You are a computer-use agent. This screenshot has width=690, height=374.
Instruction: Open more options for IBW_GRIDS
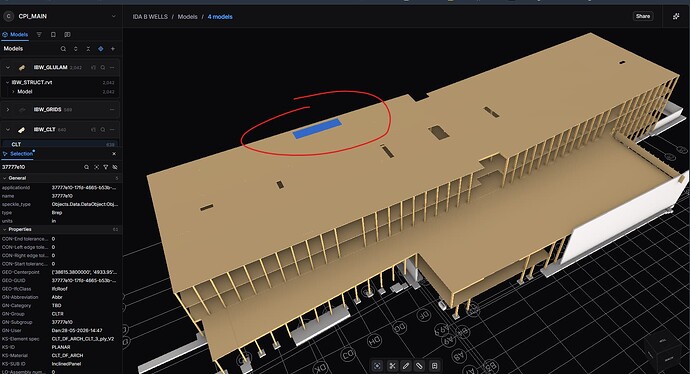point(112,110)
